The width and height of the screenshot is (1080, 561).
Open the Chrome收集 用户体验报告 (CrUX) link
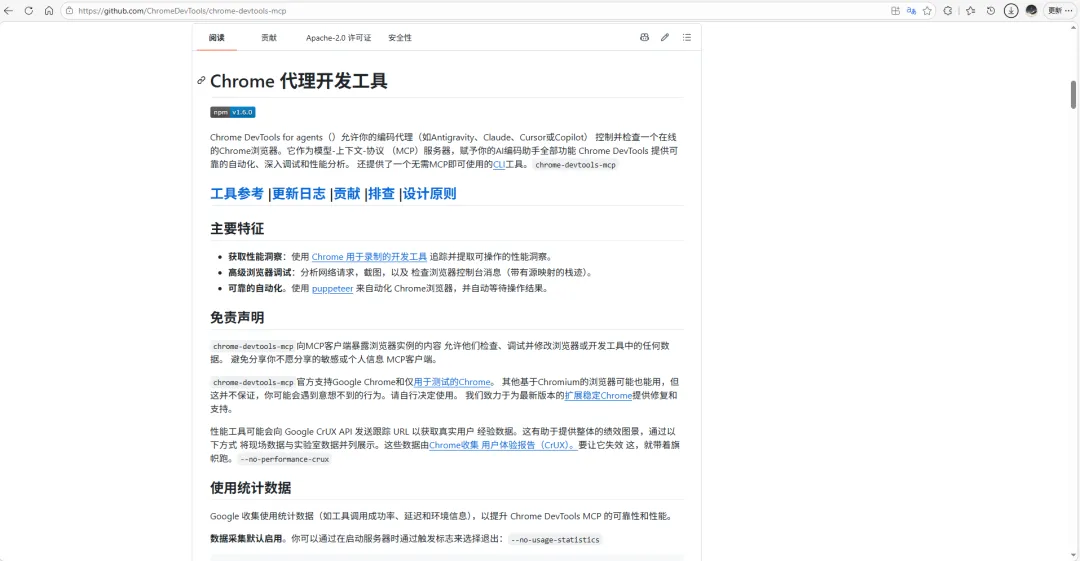(x=503, y=445)
